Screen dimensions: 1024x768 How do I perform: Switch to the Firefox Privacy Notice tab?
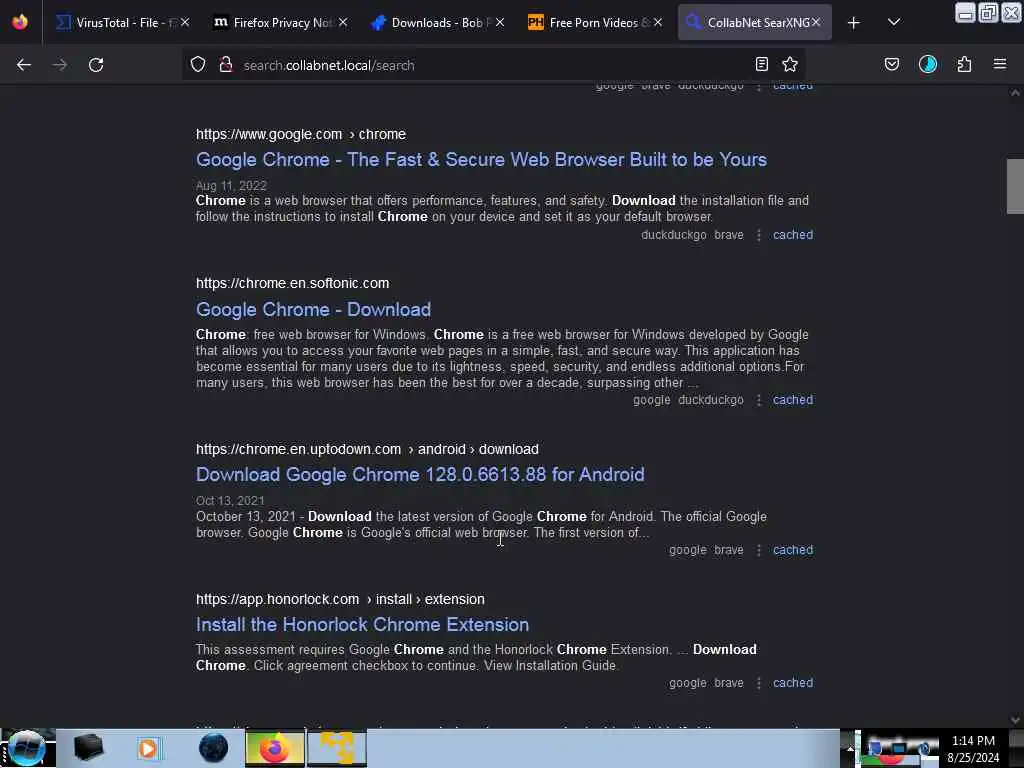(280, 23)
